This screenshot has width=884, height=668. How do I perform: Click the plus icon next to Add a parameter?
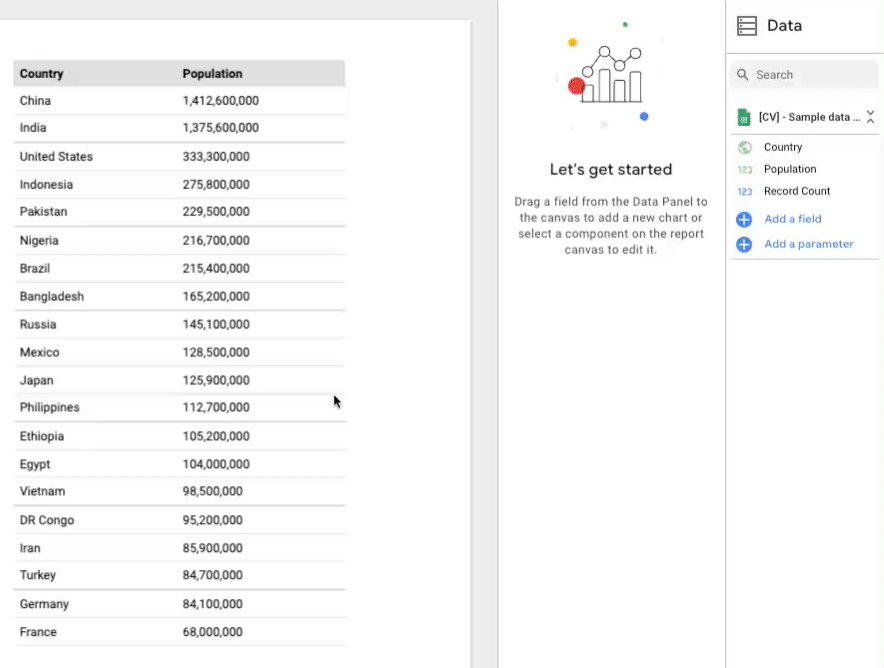744,244
